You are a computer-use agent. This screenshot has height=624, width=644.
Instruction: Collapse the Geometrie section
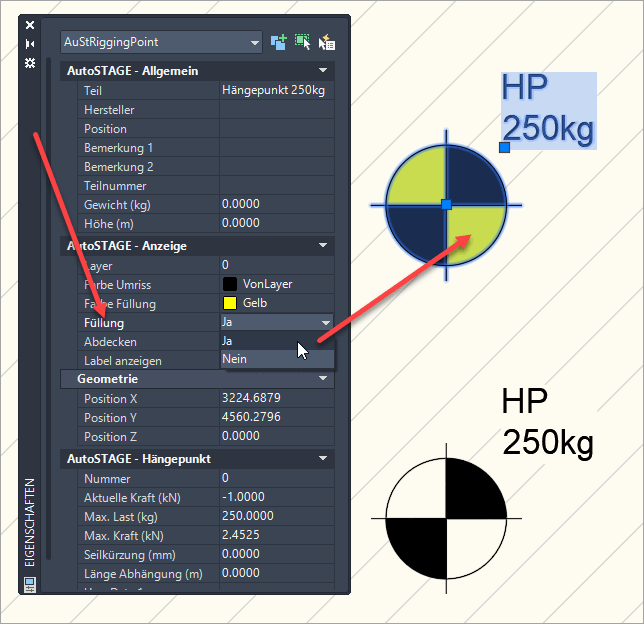322,379
